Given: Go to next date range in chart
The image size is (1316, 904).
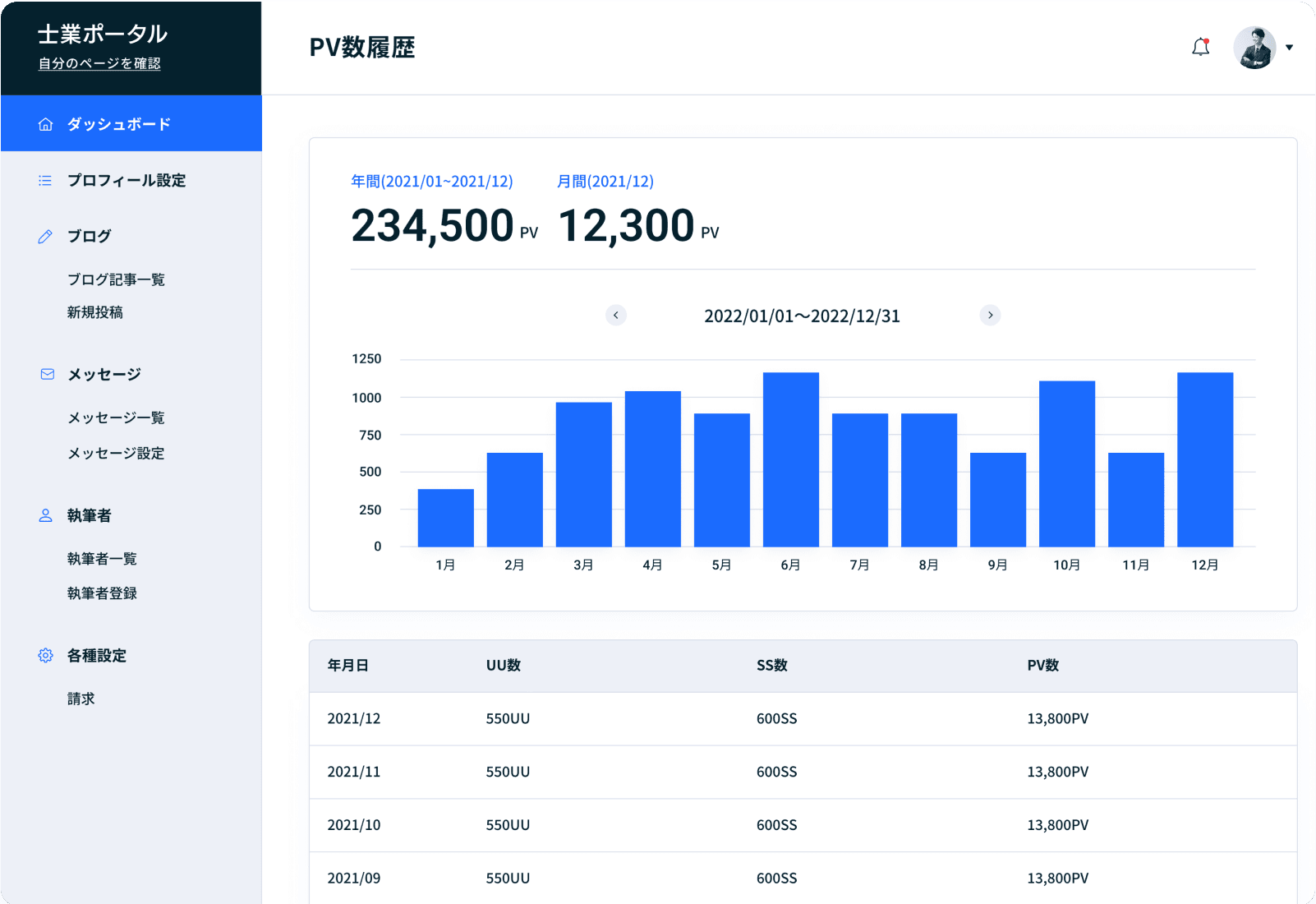Looking at the screenshot, I should pyautogui.click(x=990, y=316).
